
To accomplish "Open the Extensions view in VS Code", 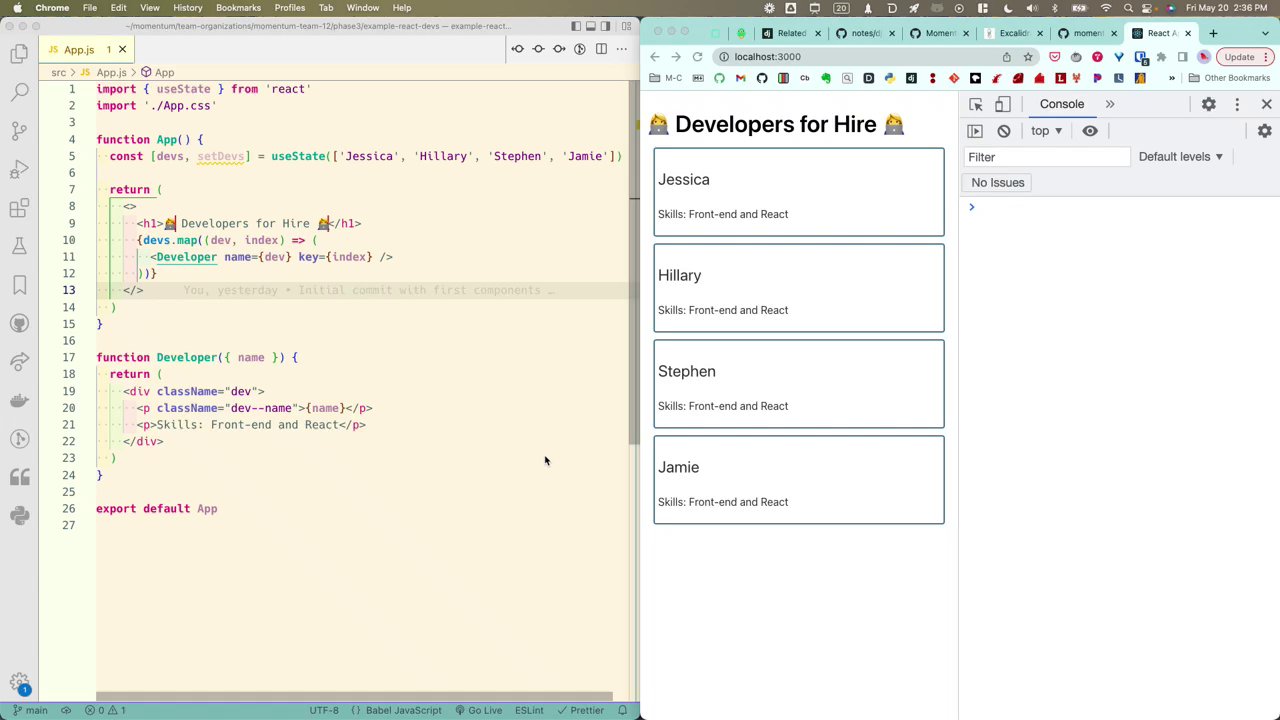I will 19,208.
